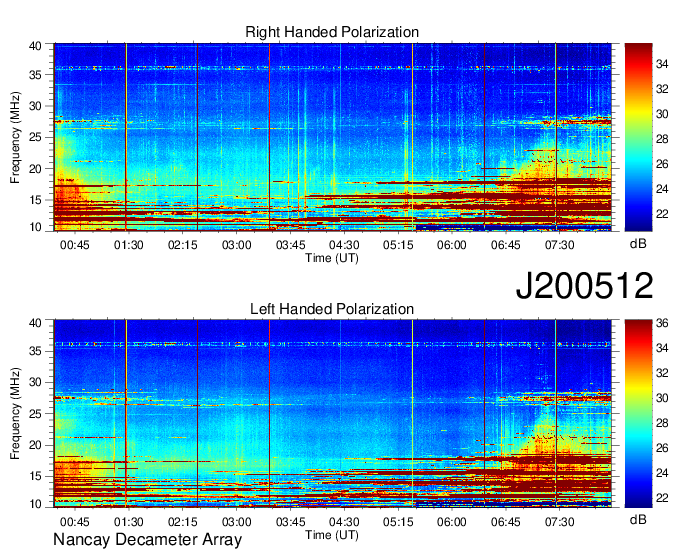Click the 15 MHz tick on Left Handed plot
Viewport: 680px width, 552px height.
click(35, 477)
